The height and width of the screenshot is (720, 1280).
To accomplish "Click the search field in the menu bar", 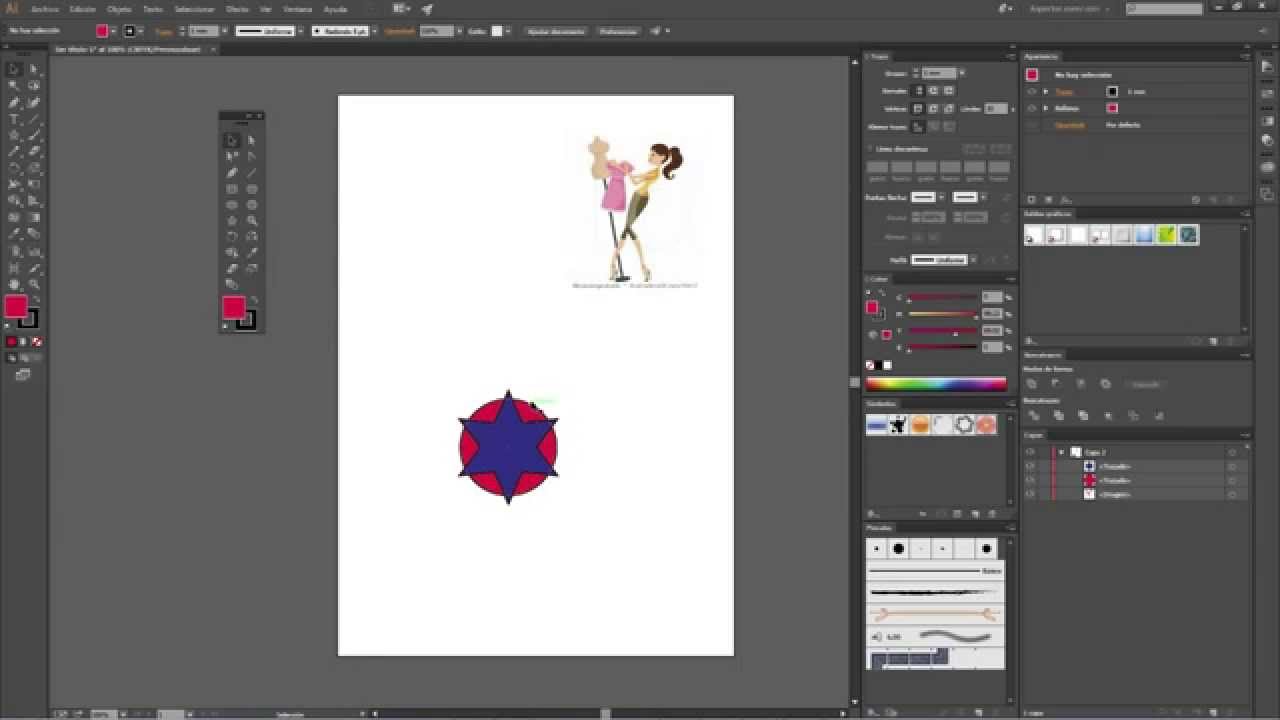I will [1164, 9].
